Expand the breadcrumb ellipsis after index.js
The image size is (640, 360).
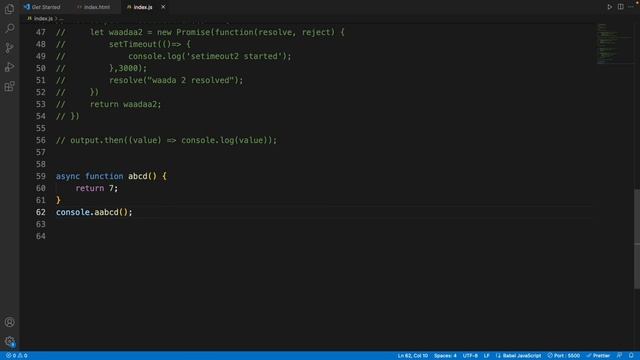click(62, 18)
